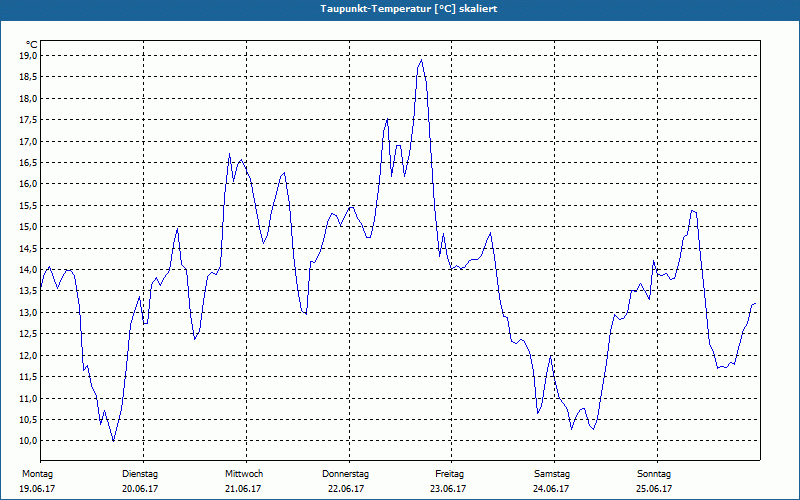Viewport: 800px width, 500px height.
Task: Select the 16,5 y-axis value
Action: pyautogui.click(x=28, y=163)
